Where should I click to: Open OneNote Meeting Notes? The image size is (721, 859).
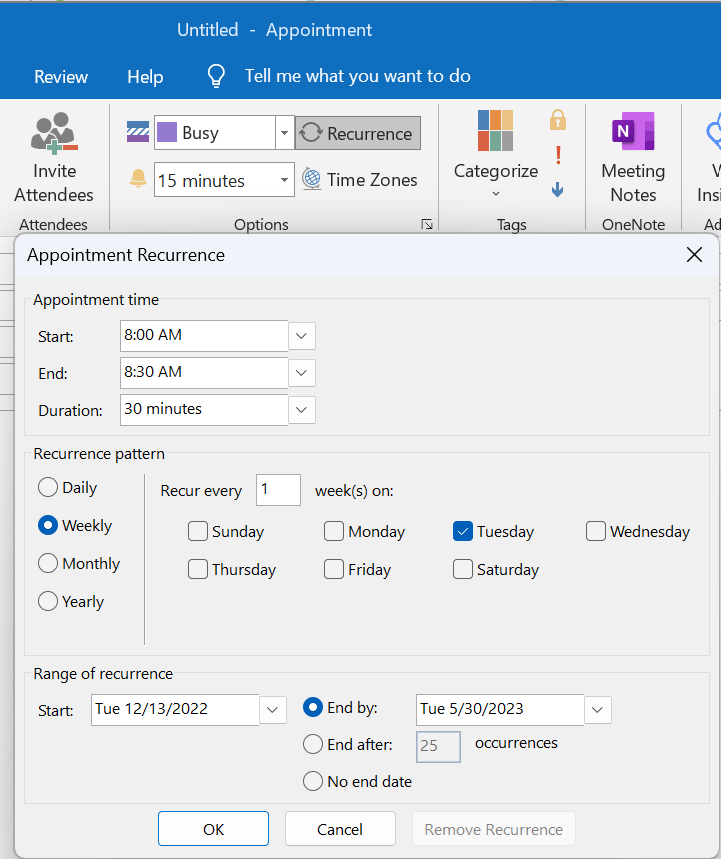pos(632,133)
